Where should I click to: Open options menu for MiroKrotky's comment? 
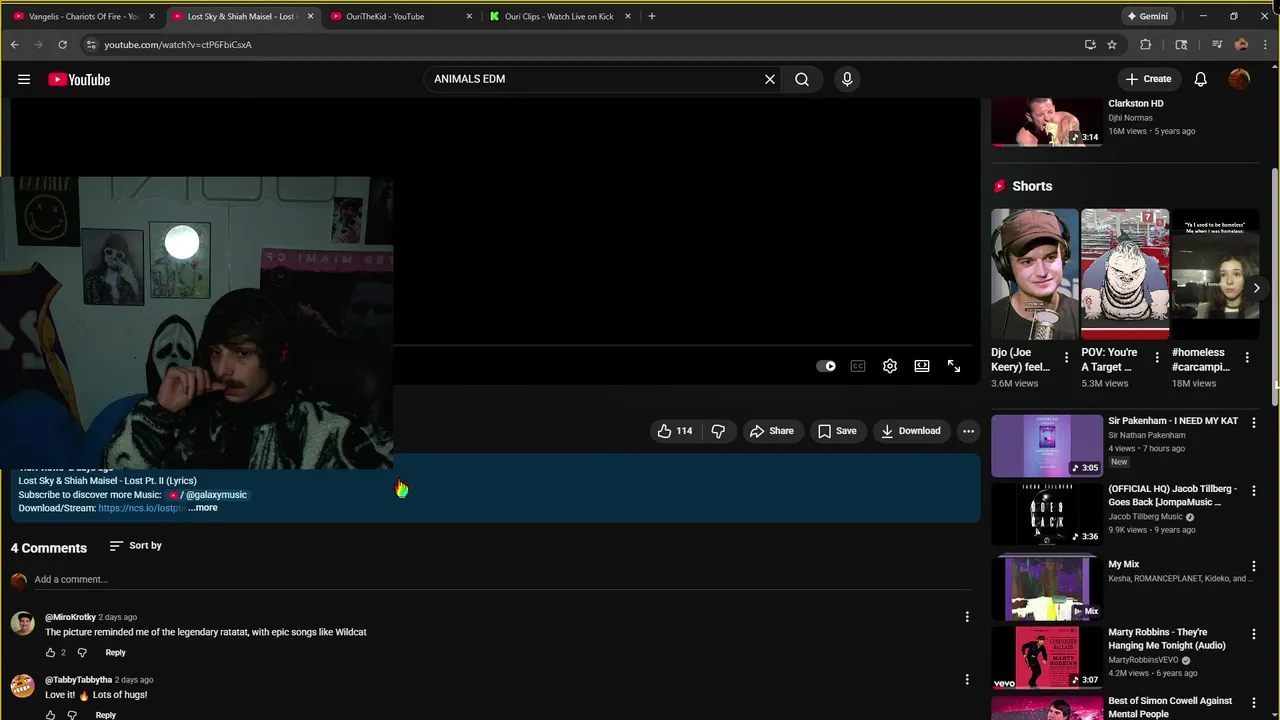967,617
